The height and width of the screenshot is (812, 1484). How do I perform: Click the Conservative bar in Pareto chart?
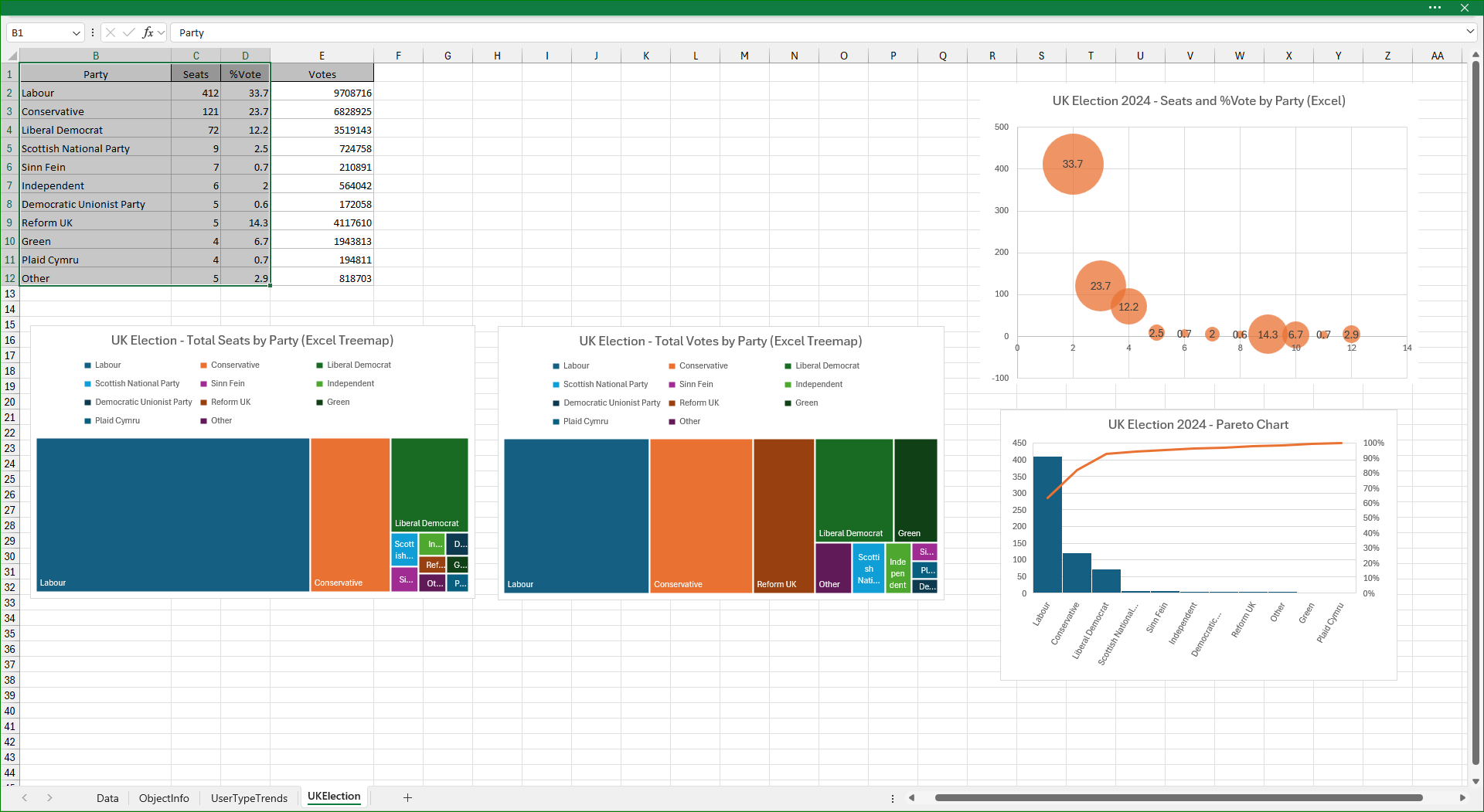pyautogui.click(x=1077, y=572)
